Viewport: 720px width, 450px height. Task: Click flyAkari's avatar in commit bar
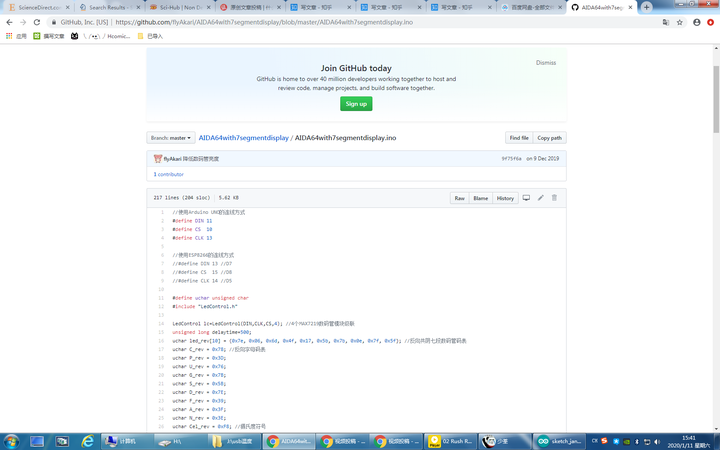[x=158, y=158]
